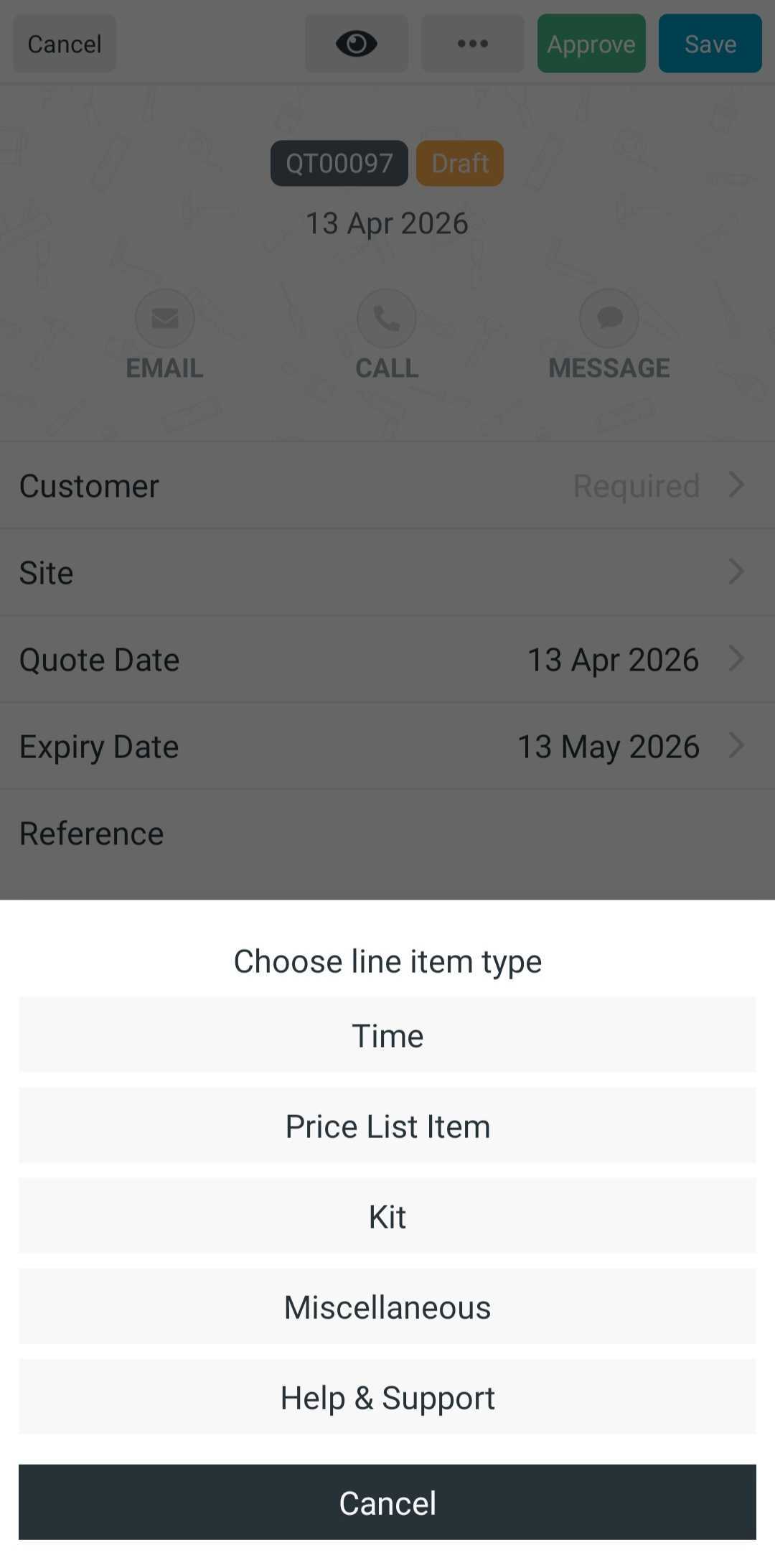
Task: Dismiss the sheet with bottom Cancel button
Action: tap(387, 1503)
